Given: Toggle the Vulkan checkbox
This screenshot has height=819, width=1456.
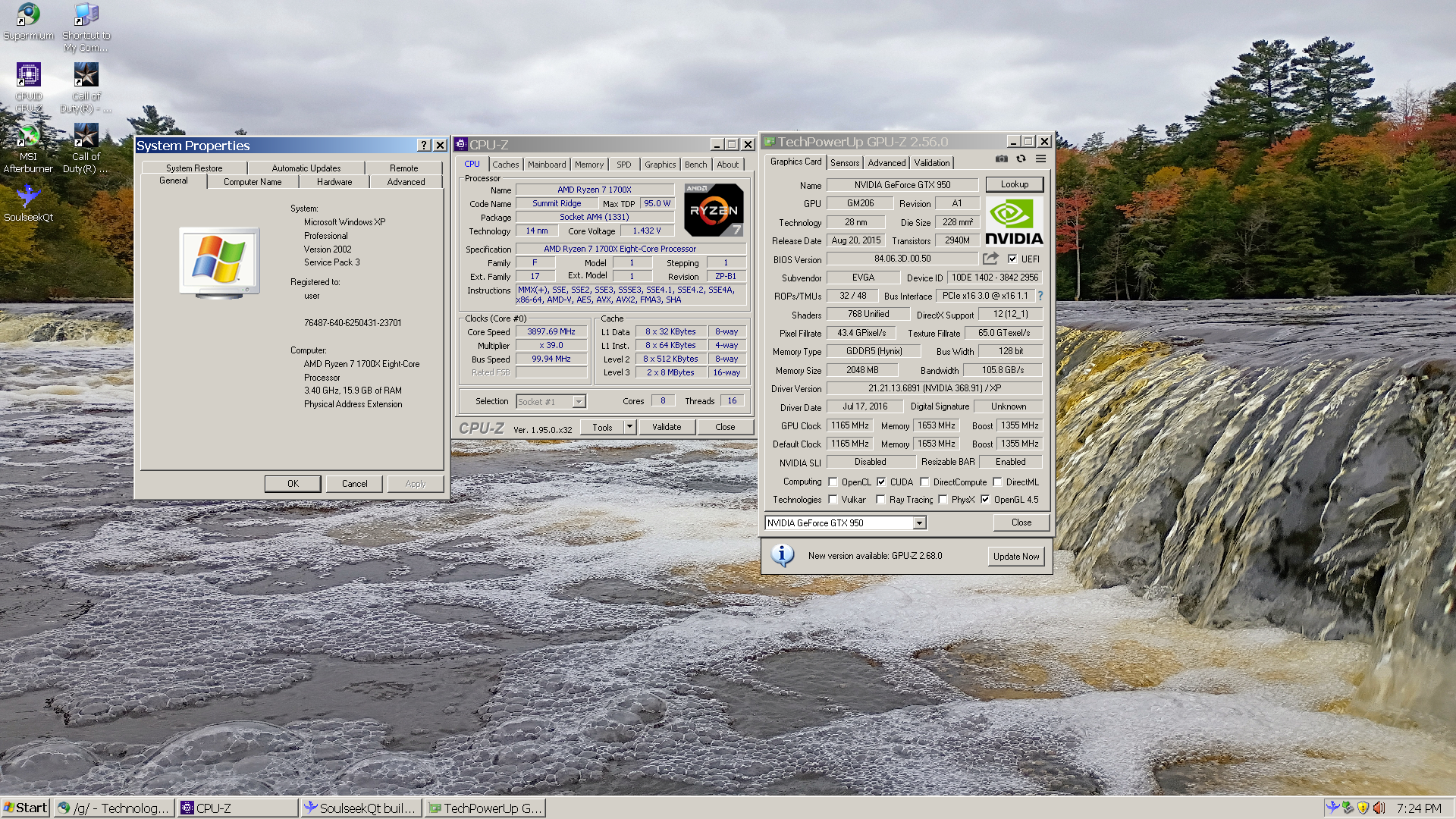Looking at the screenshot, I should (833, 500).
